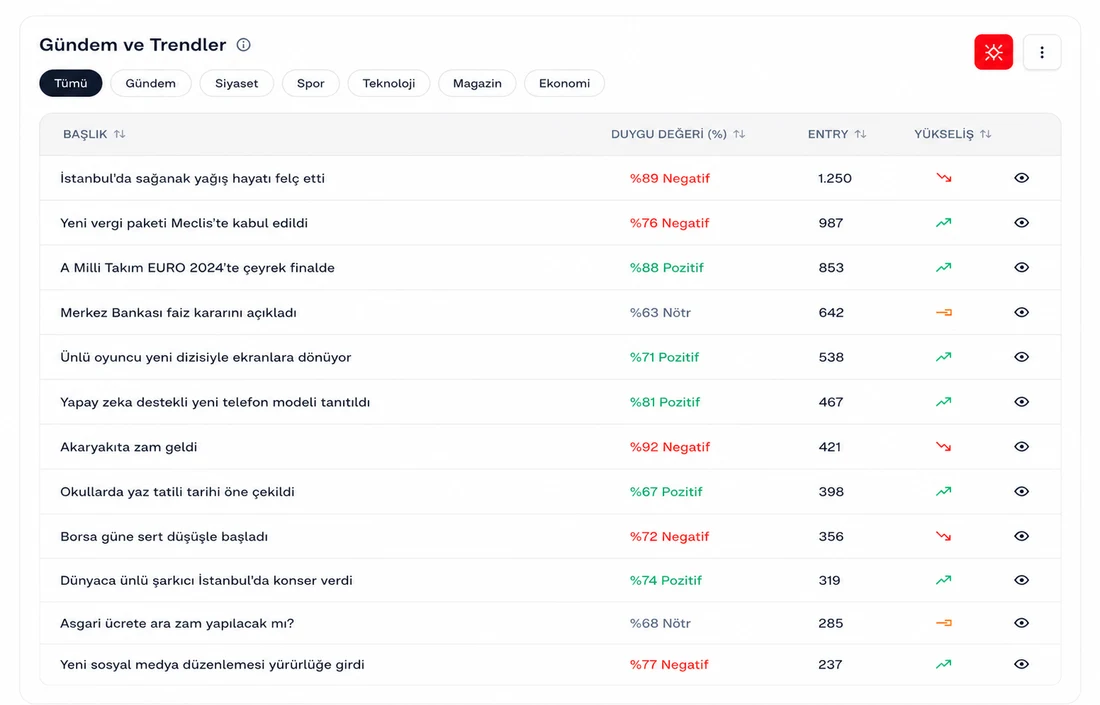Click orange neutral arrow for Merkez Bankası row
Image resolution: width=1100 pixels, height=705 pixels.
[944, 312]
